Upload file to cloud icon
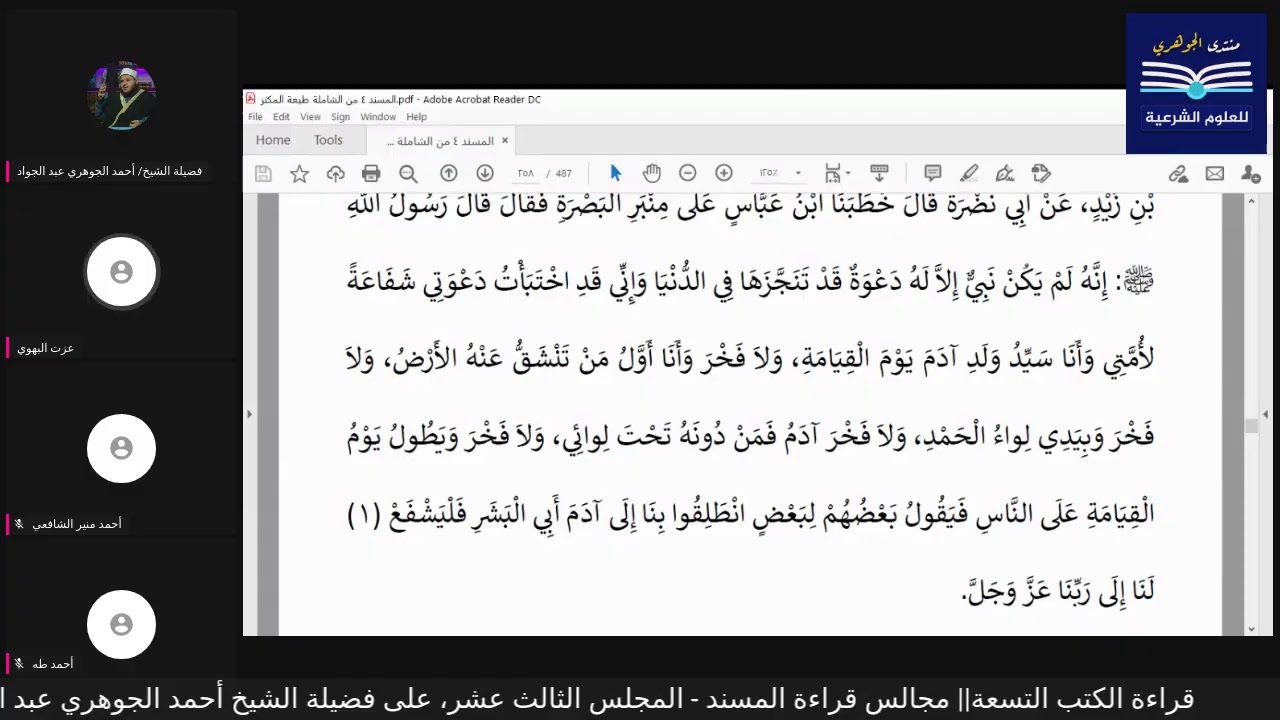This screenshot has width=1280, height=720. tap(335, 174)
